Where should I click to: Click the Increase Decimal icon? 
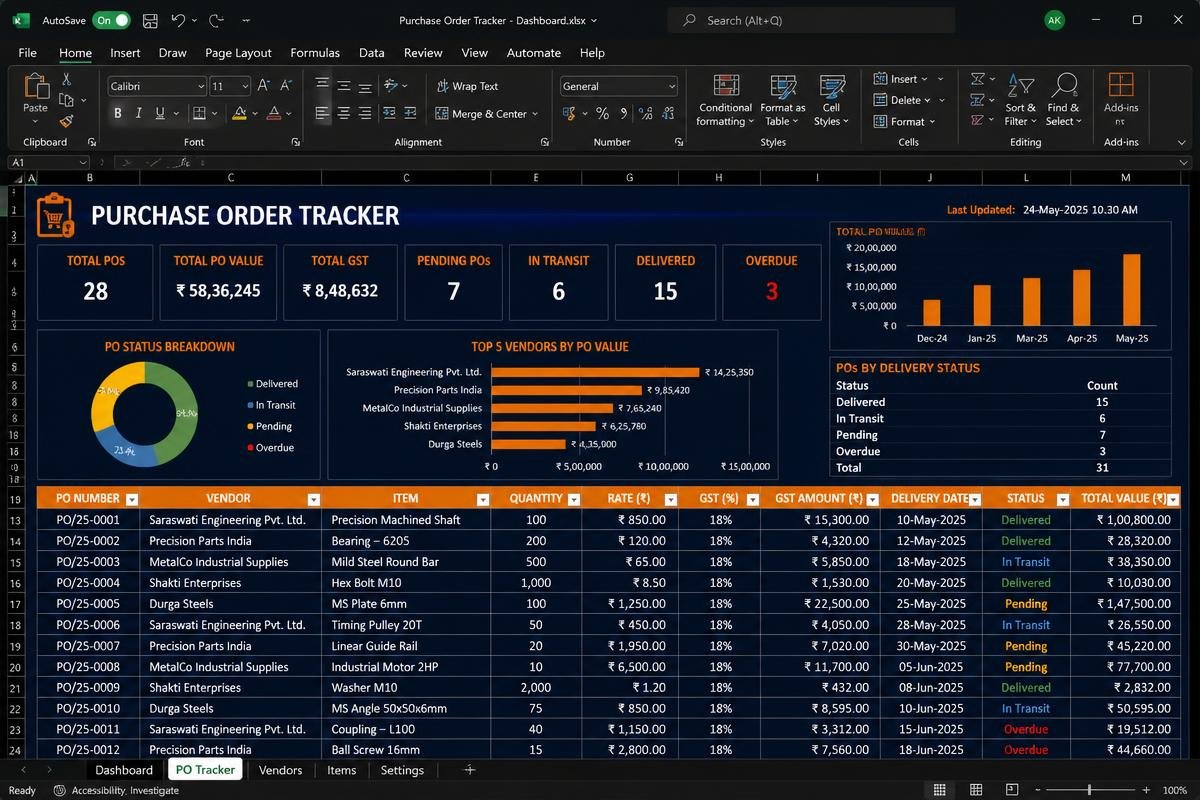click(x=647, y=114)
